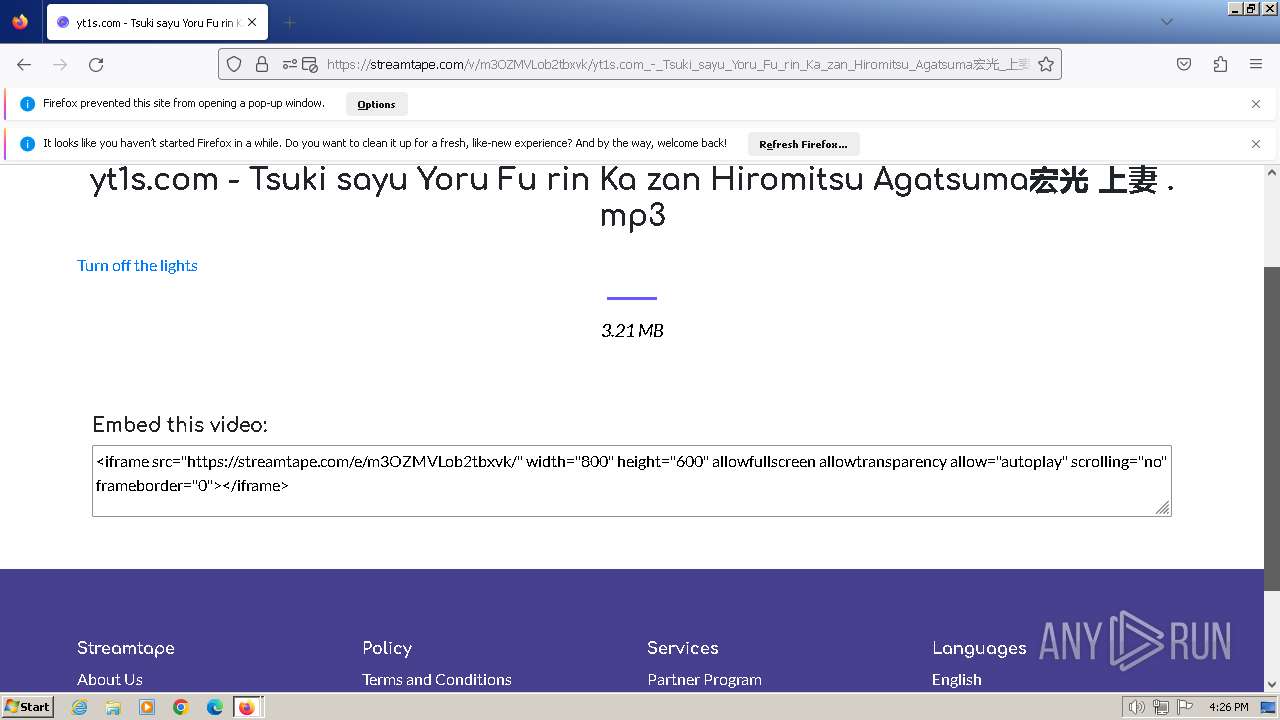The image size is (1280, 720).
Task: Open the About Us footer link
Action: click(110, 679)
